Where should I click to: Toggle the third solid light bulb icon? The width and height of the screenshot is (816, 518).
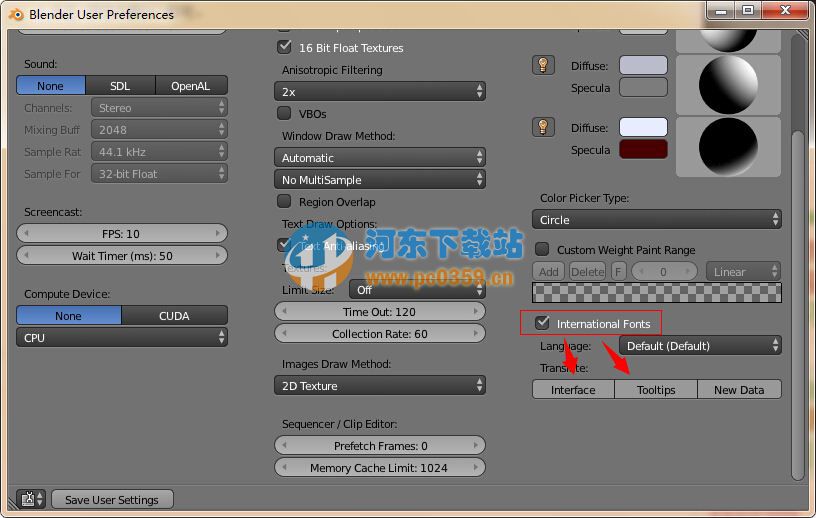pos(543,127)
